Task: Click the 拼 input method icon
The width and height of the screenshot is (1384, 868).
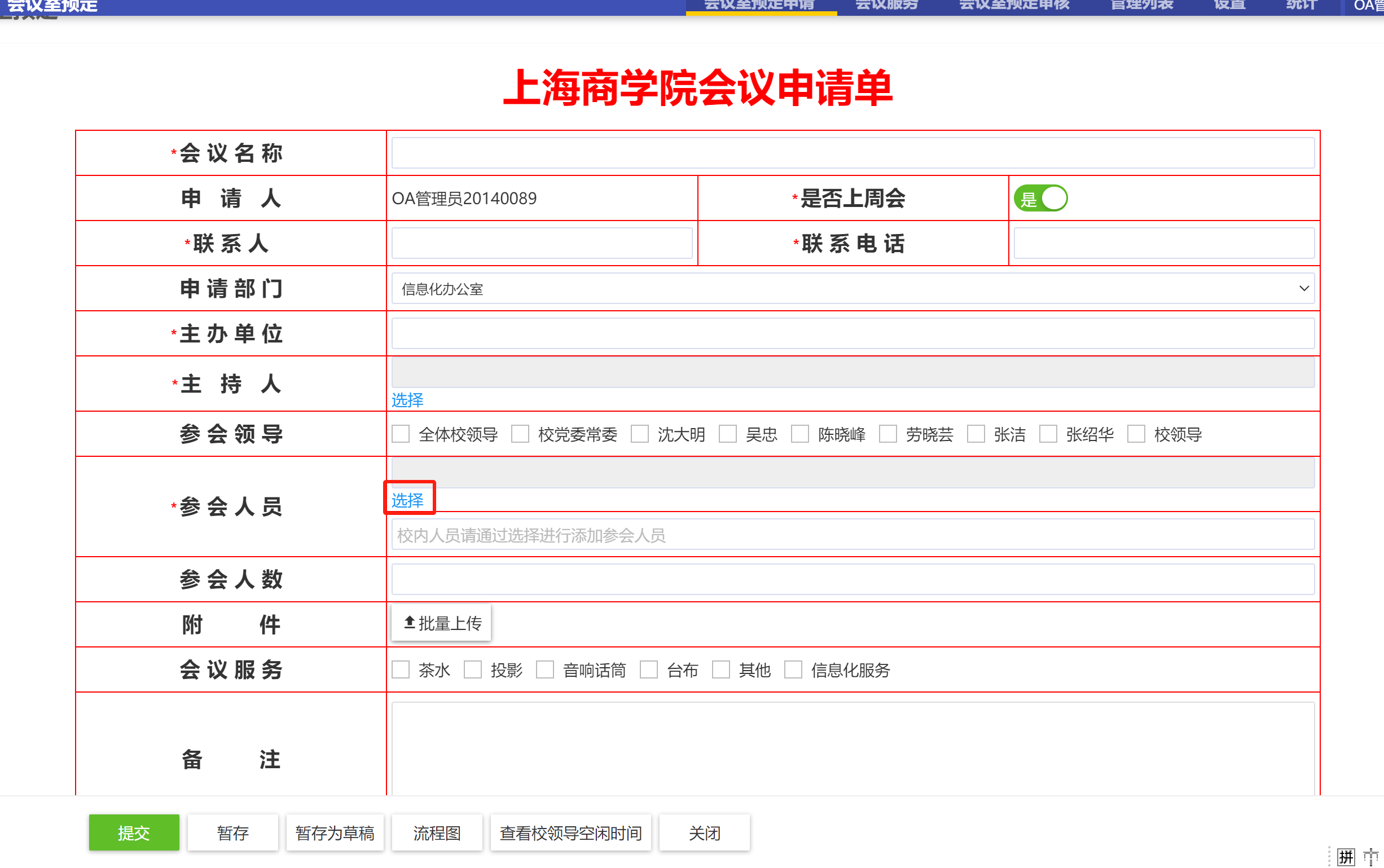Action: tap(1346, 857)
